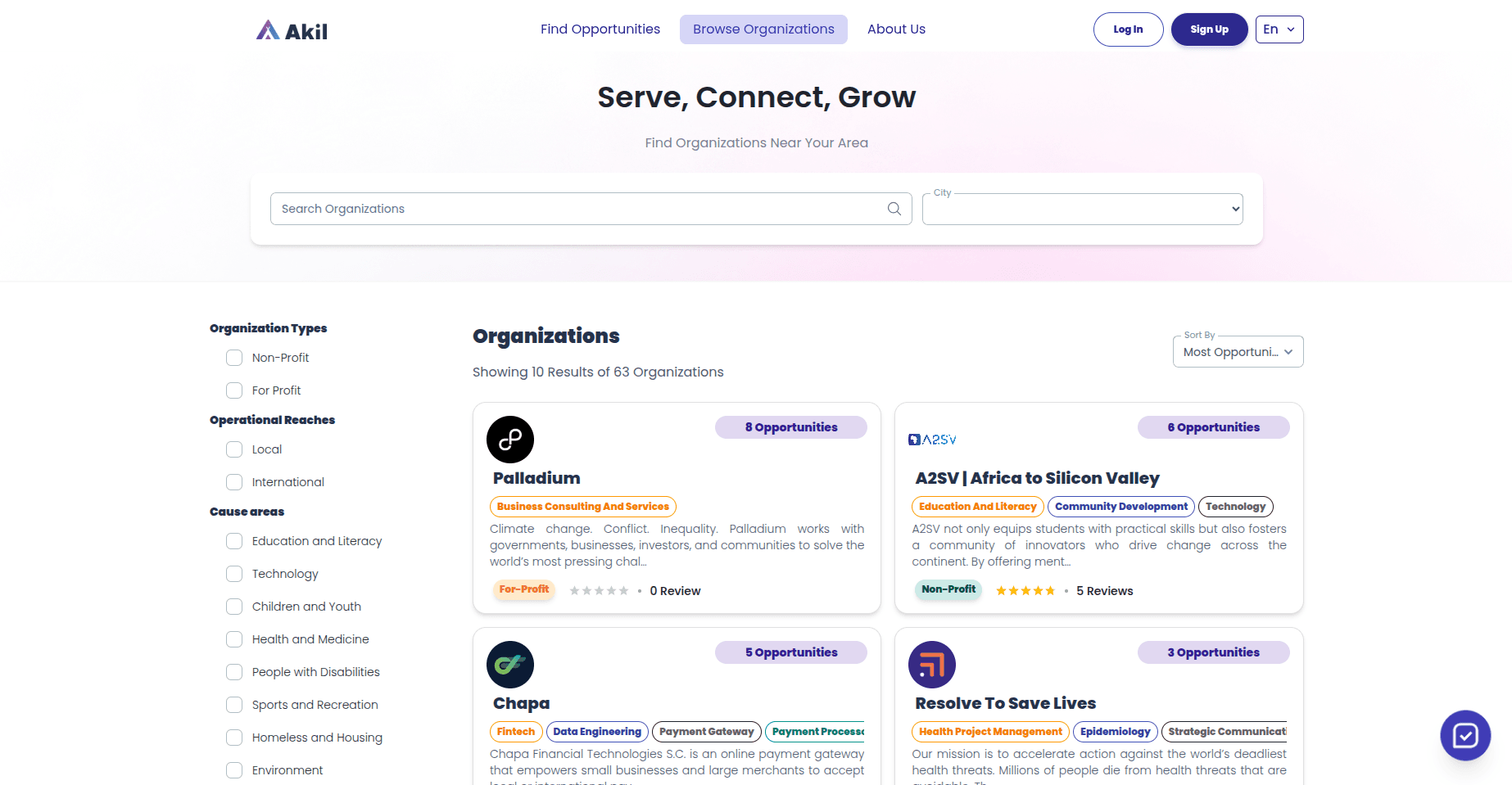Click the Epidemiology tag
The width and height of the screenshot is (1512, 785).
pos(1116,732)
